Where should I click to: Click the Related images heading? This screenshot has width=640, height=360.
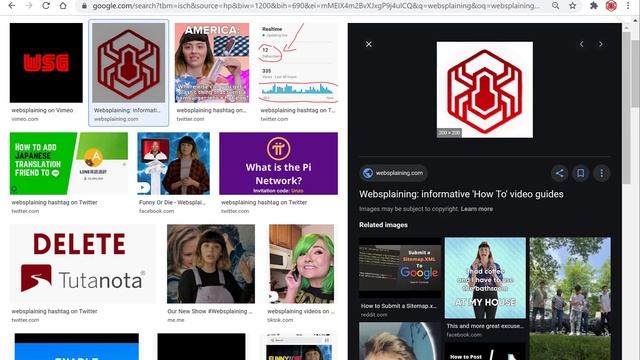383,225
